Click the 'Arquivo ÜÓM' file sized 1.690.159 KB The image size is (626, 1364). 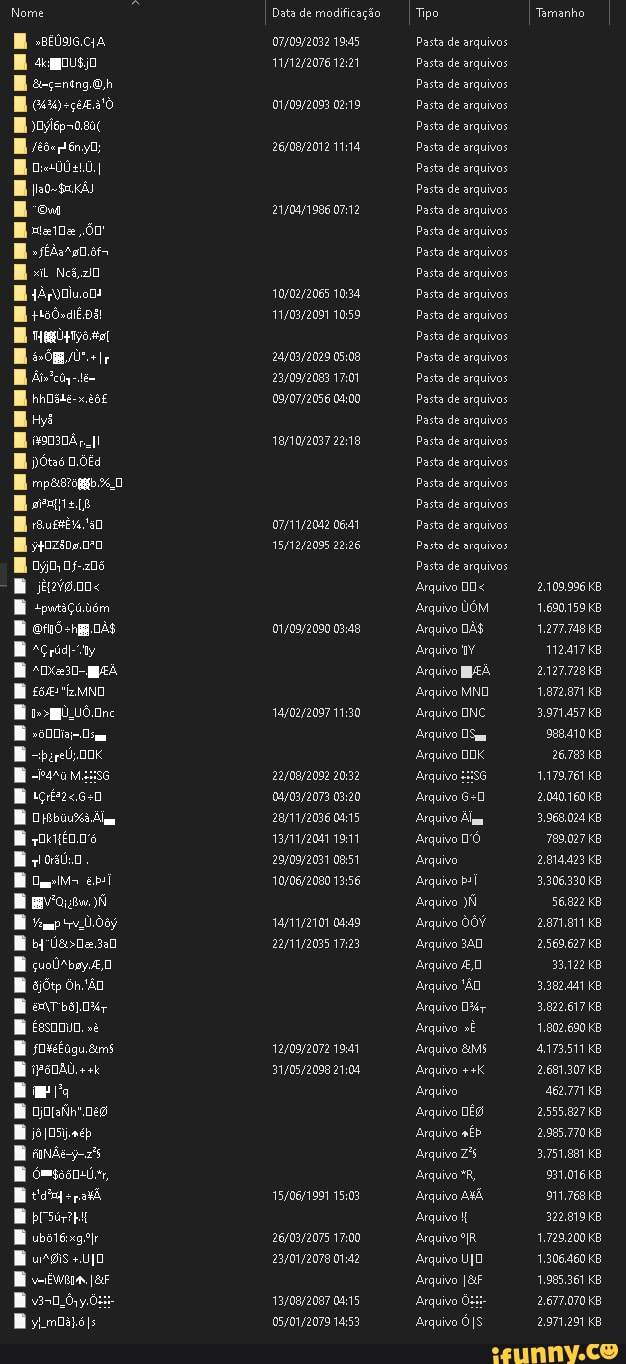tap(70, 608)
